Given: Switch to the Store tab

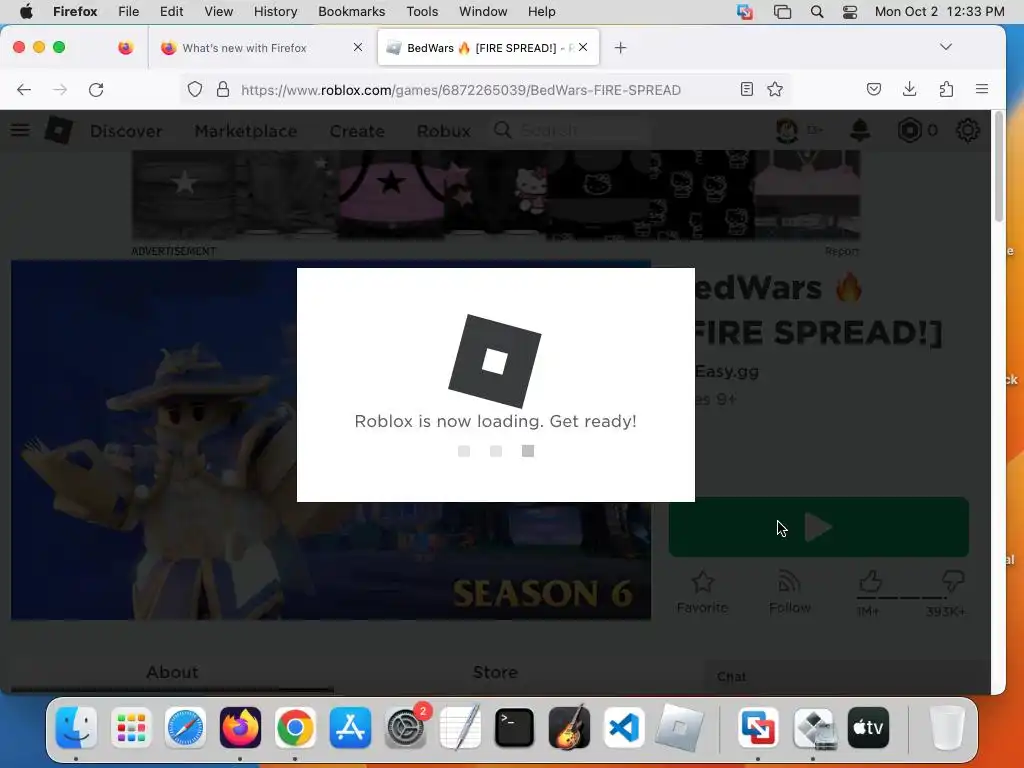Looking at the screenshot, I should pos(495,673).
